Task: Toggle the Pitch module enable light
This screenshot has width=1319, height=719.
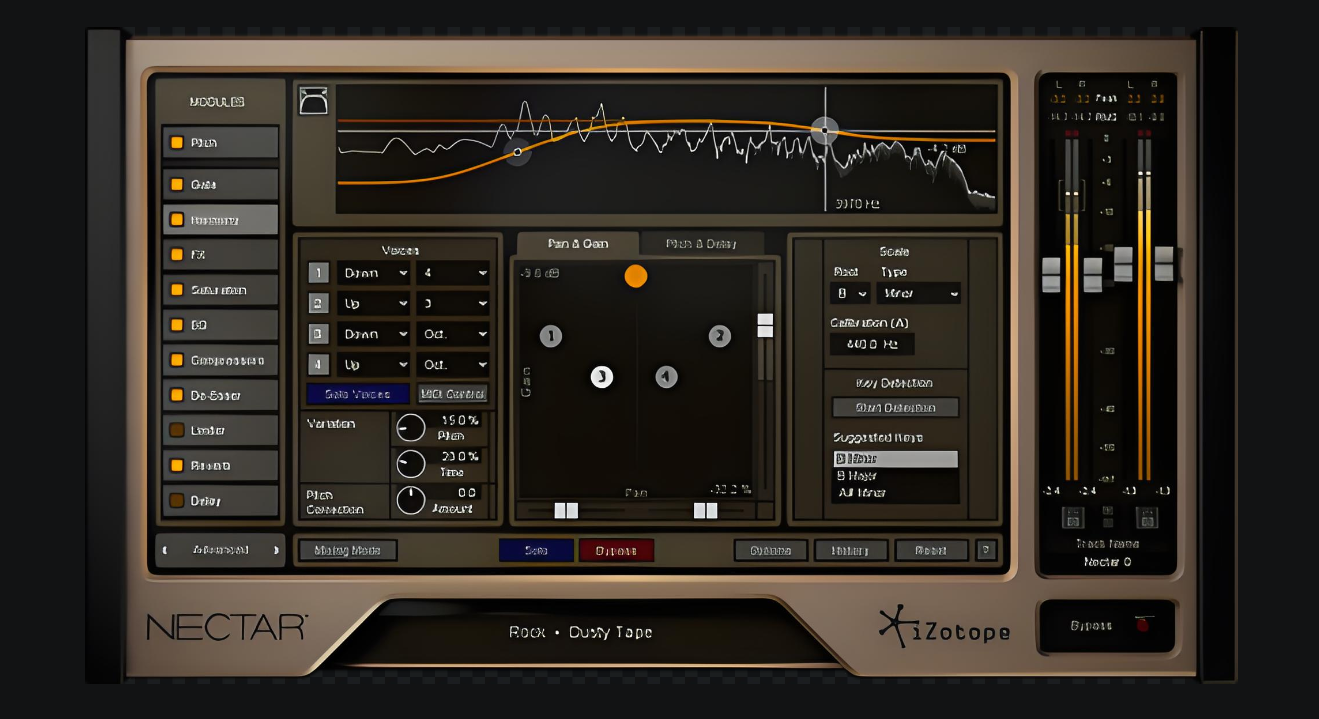Action: pyautogui.click(x=177, y=143)
